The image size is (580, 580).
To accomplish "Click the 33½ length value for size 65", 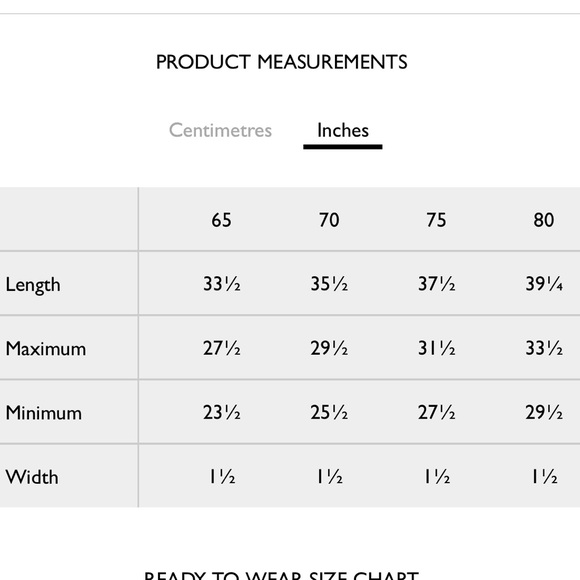I will pos(222,284).
